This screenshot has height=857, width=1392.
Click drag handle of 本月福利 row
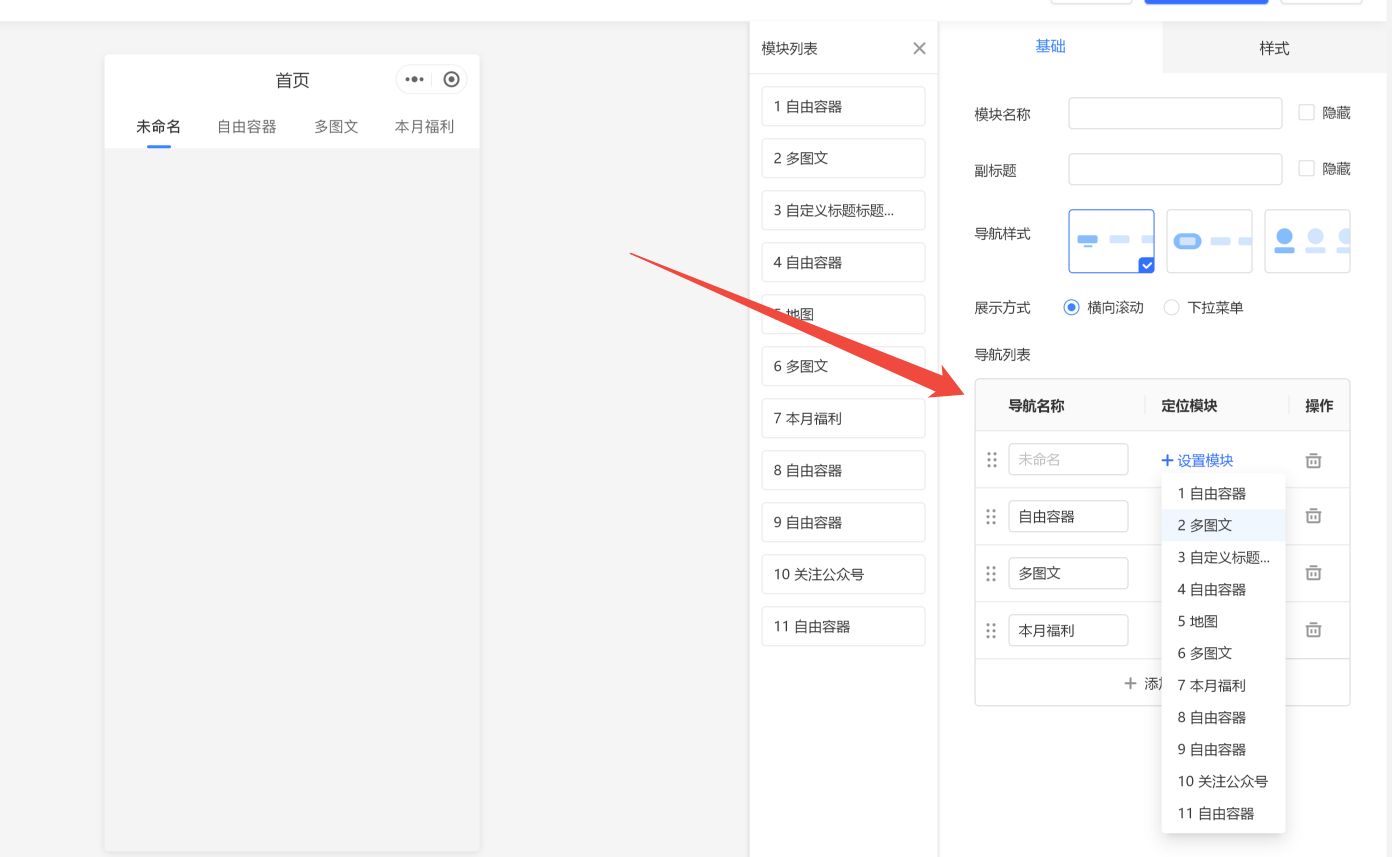coord(992,631)
